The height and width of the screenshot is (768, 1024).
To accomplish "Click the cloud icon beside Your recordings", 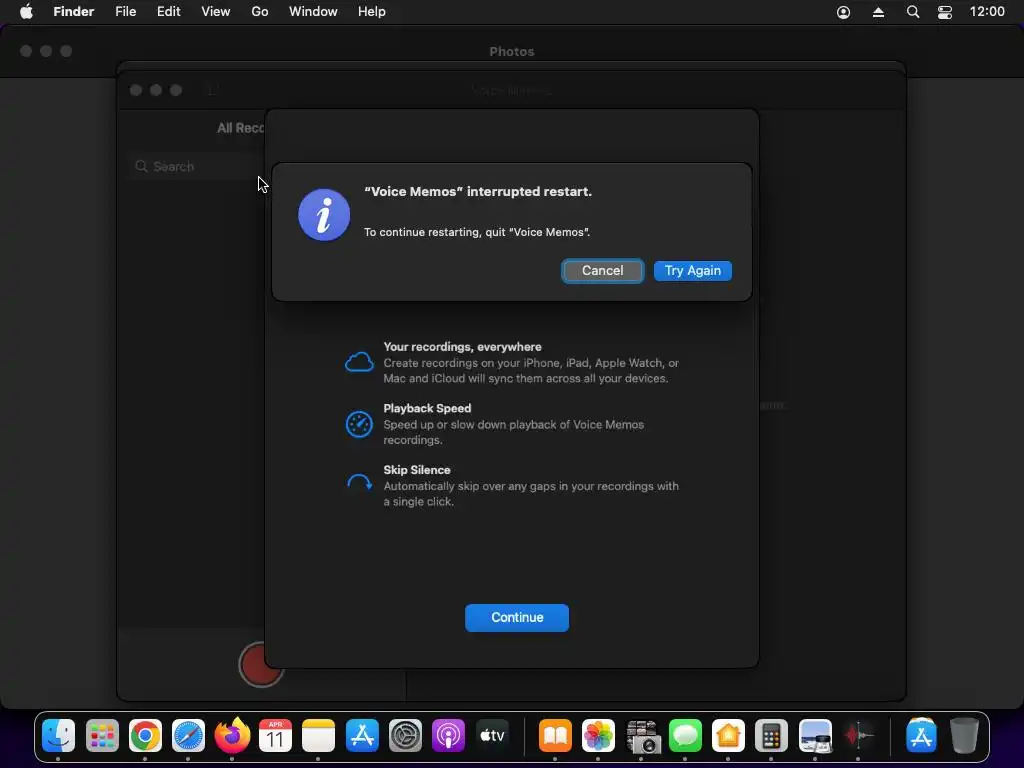I will point(359,362).
